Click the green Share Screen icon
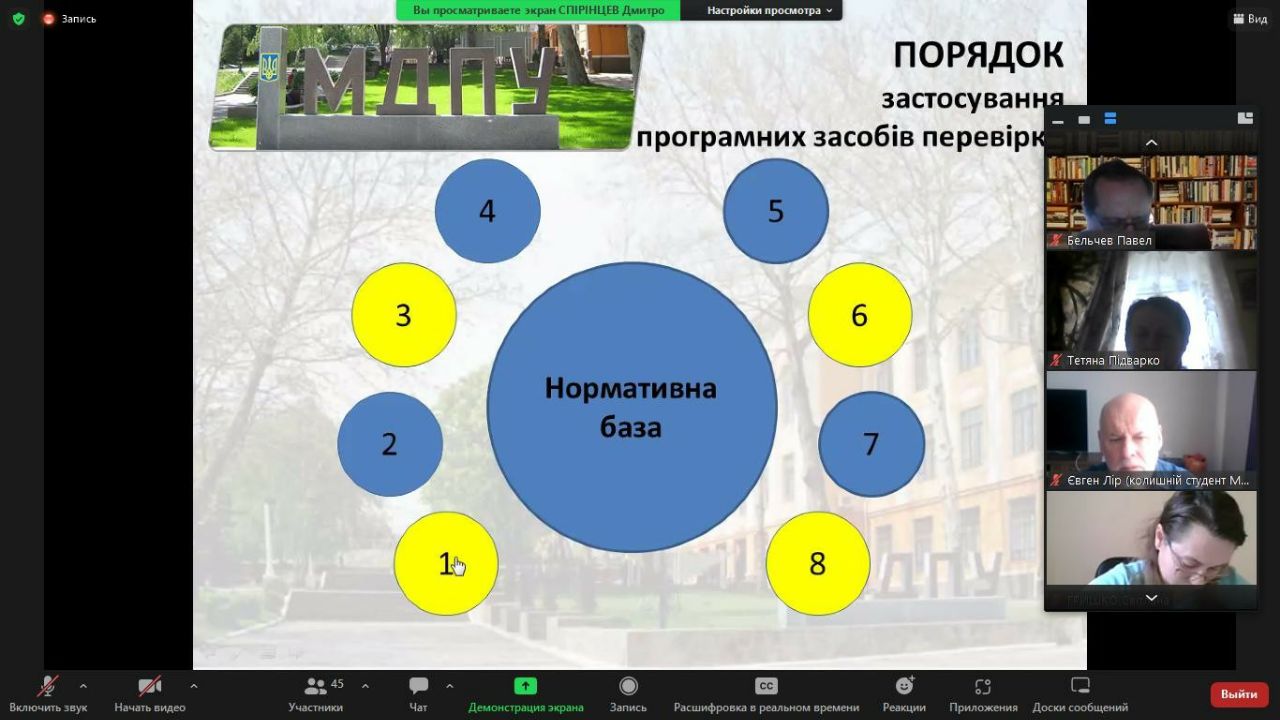The width and height of the screenshot is (1280, 720). (525, 686)
